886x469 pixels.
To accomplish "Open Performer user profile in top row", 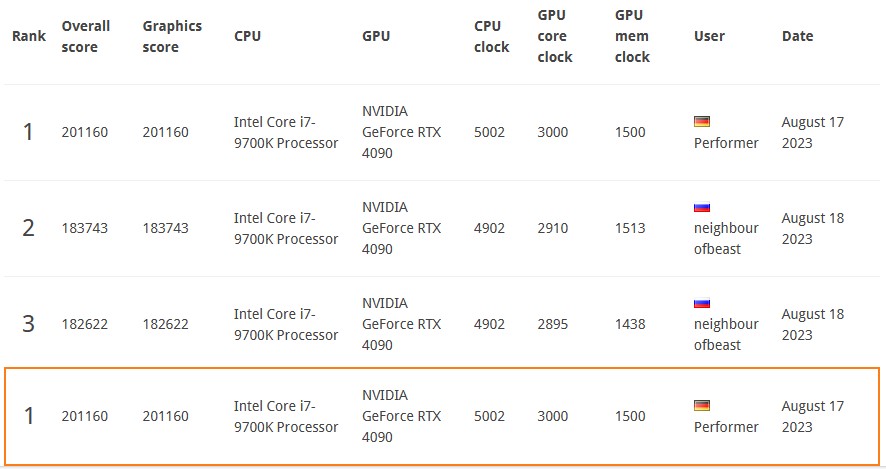I will coord(726,143).
